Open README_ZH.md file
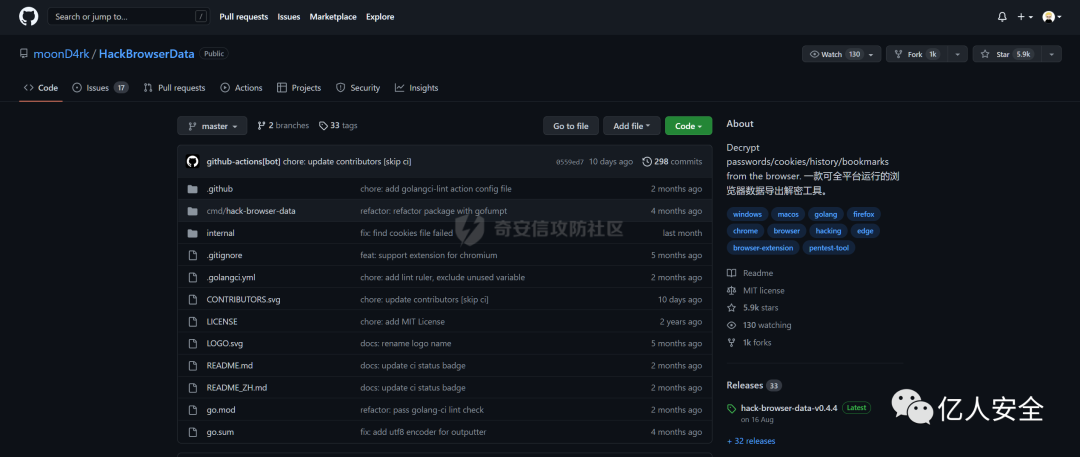 coord(237,387)
